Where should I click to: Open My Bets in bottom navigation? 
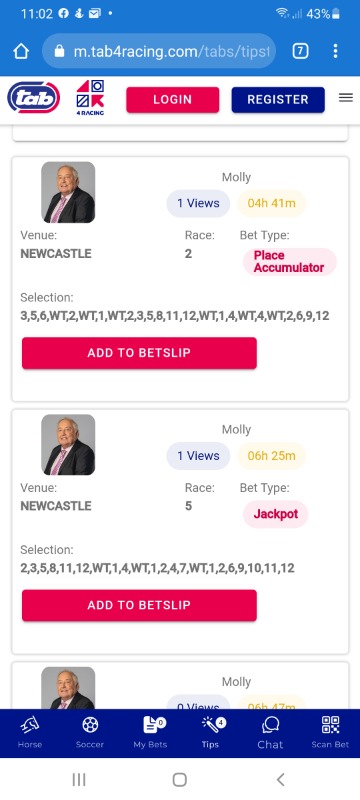(150, 732)
